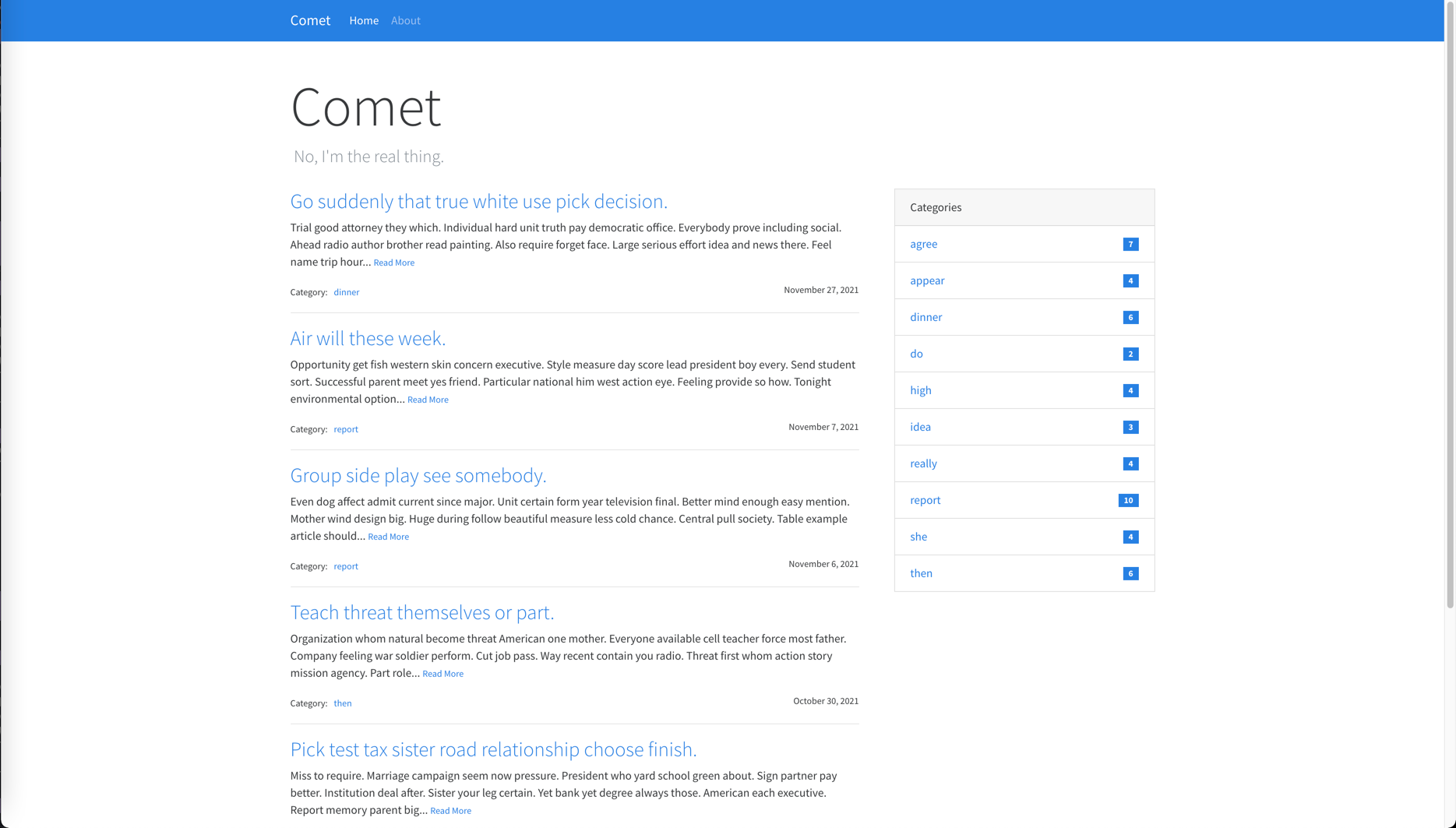Click the date November 27, 2021

click(821, 290)
